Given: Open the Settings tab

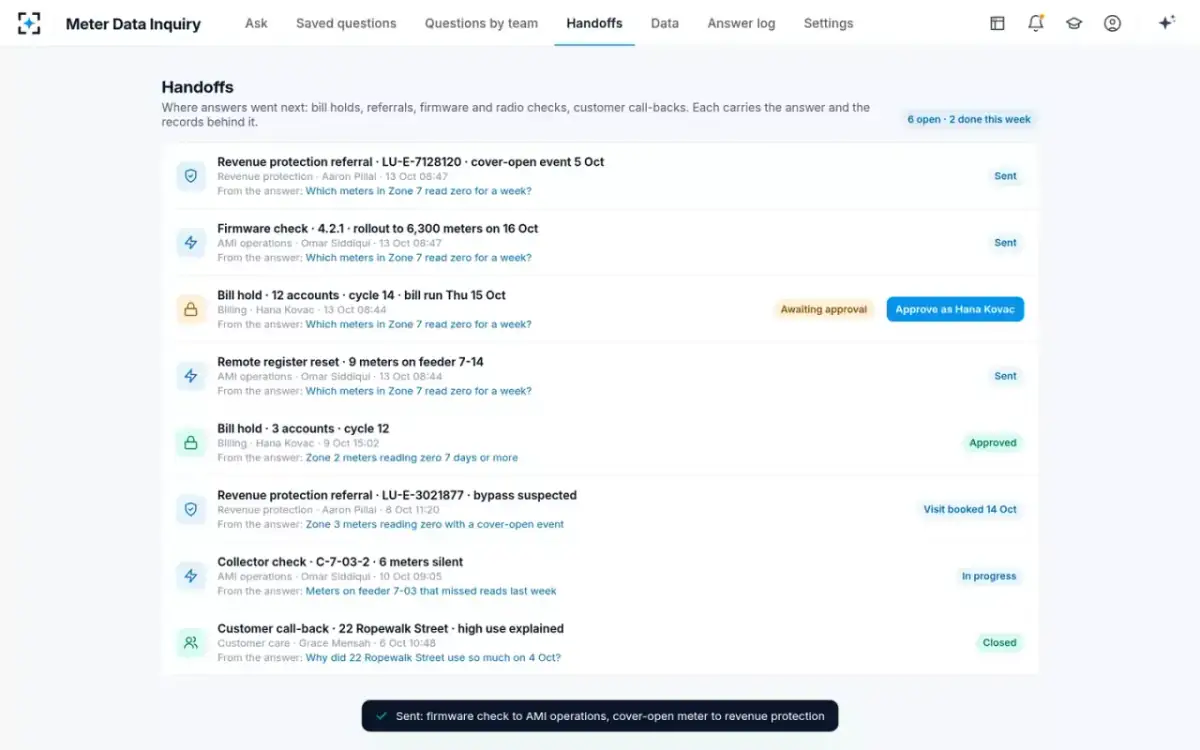Looking at the screenshot, I should click(x=828, y=23).
